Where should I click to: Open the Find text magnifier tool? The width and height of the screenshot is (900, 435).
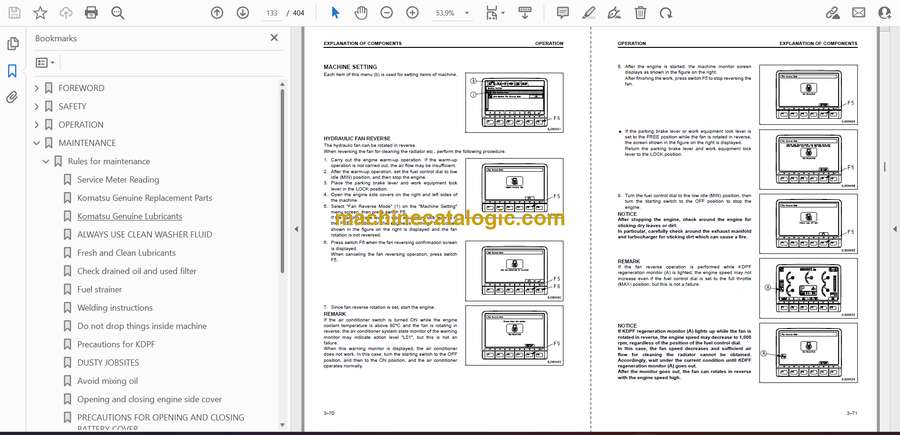coord(118,13)
